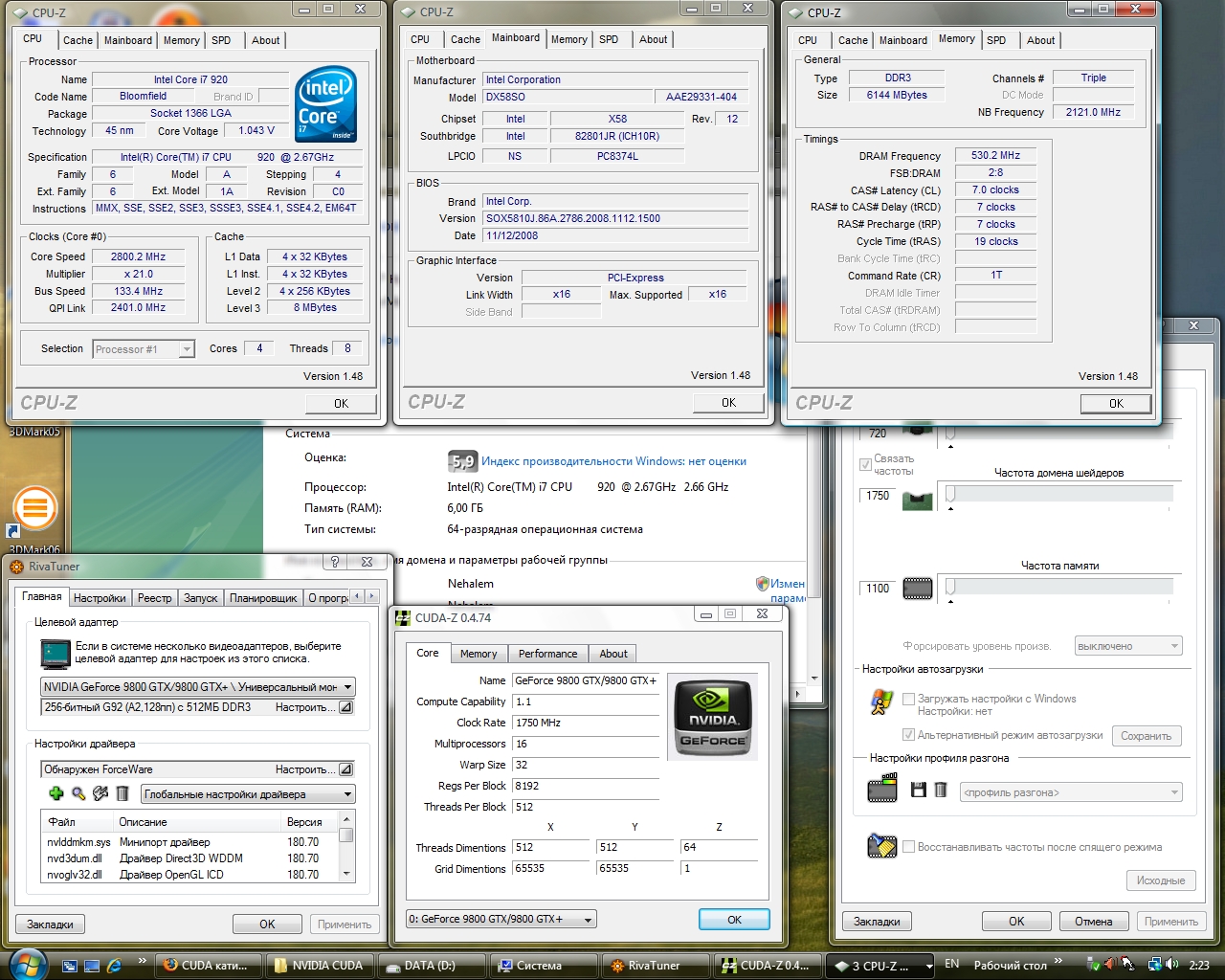The image size is (1225, 980).
Task: Switch to Performance tab in CUDA-Z
Action: tap(548, 654)
